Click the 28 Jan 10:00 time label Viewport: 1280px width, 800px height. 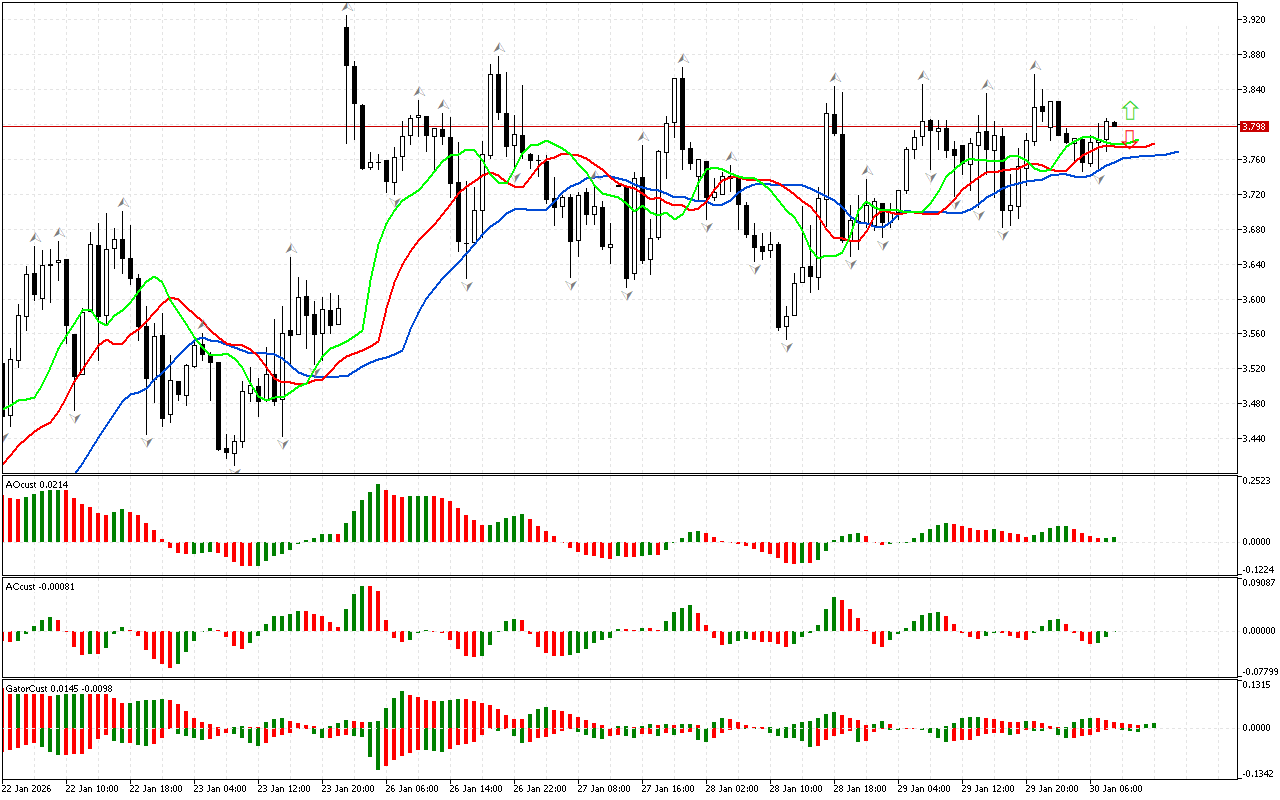(797, 788)
